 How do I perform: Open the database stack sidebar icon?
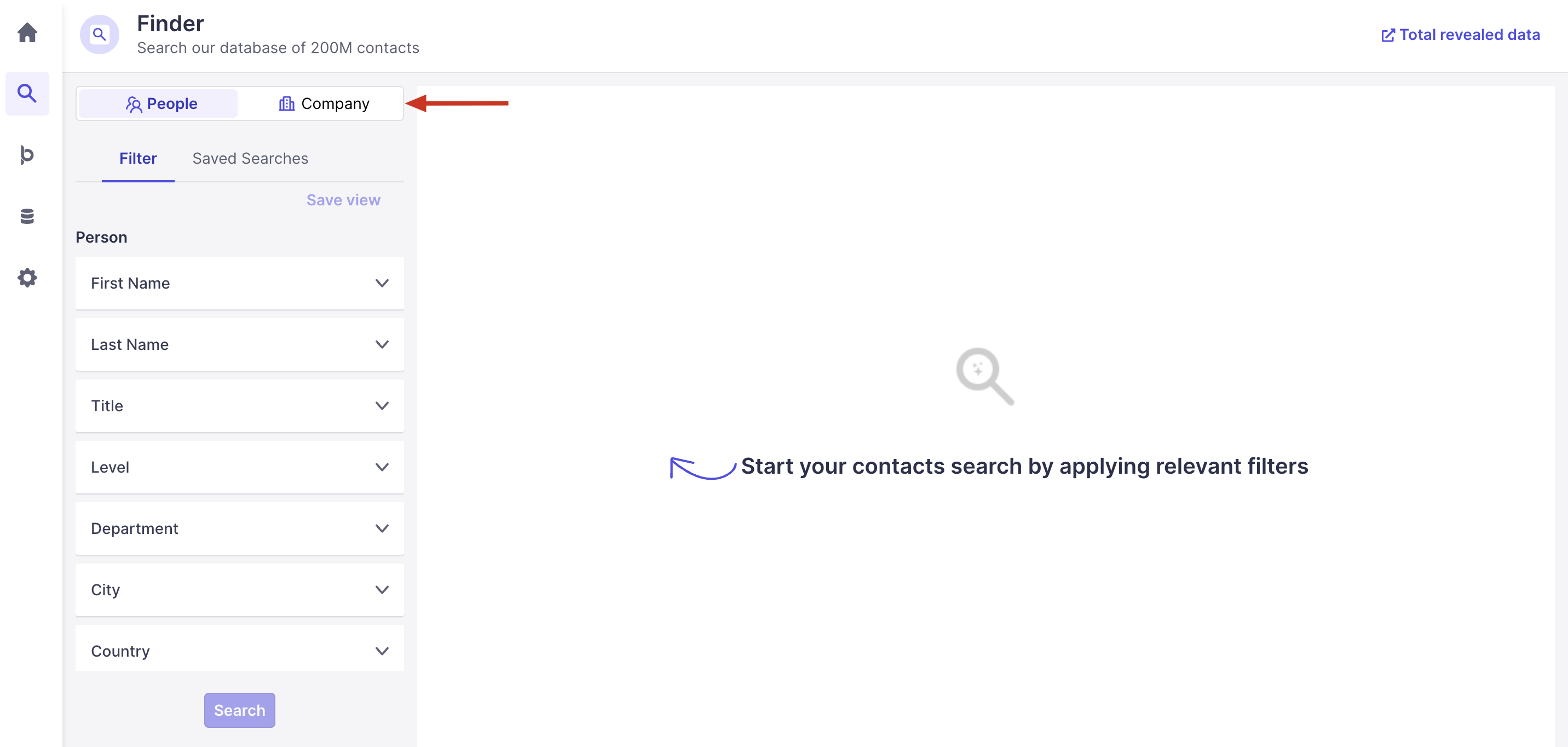click(27, 216)
